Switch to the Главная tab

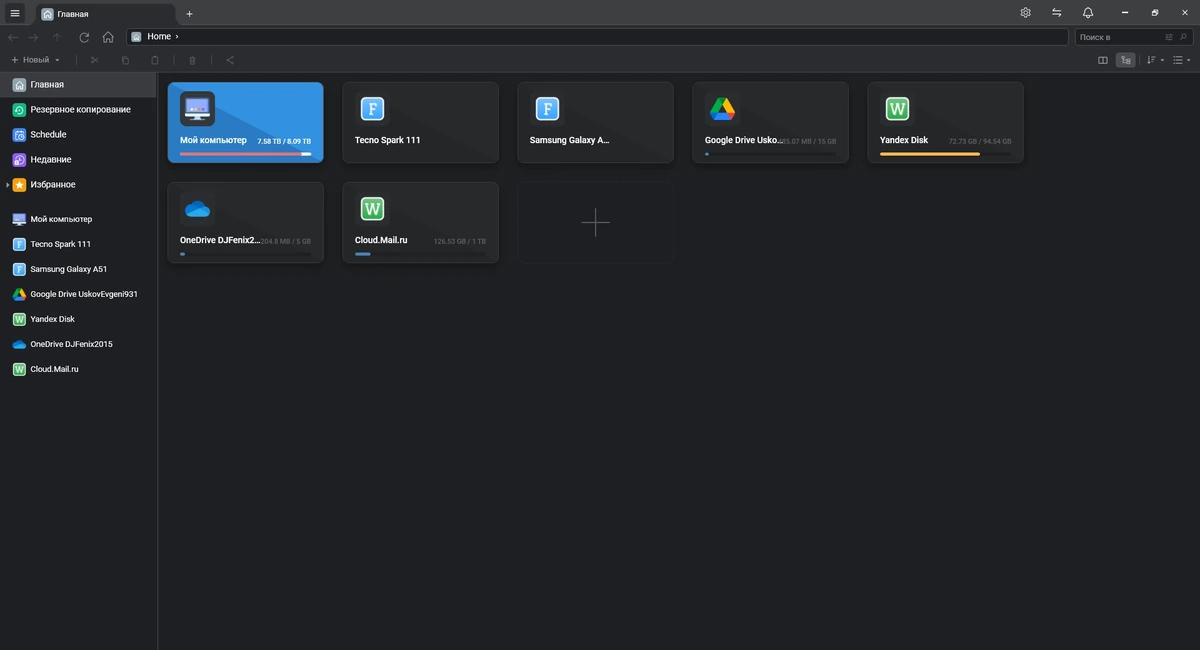click(x=105, y=14)
